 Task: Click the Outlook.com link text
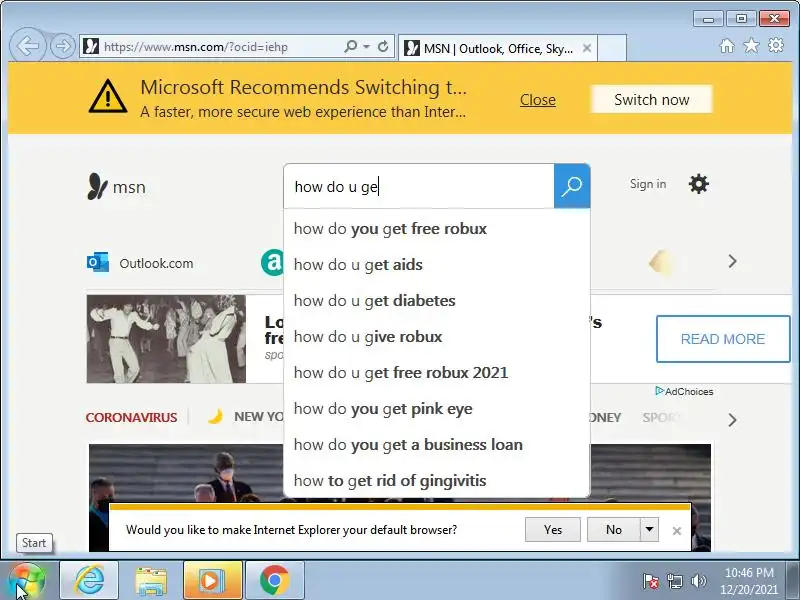[x=156, y=263]
